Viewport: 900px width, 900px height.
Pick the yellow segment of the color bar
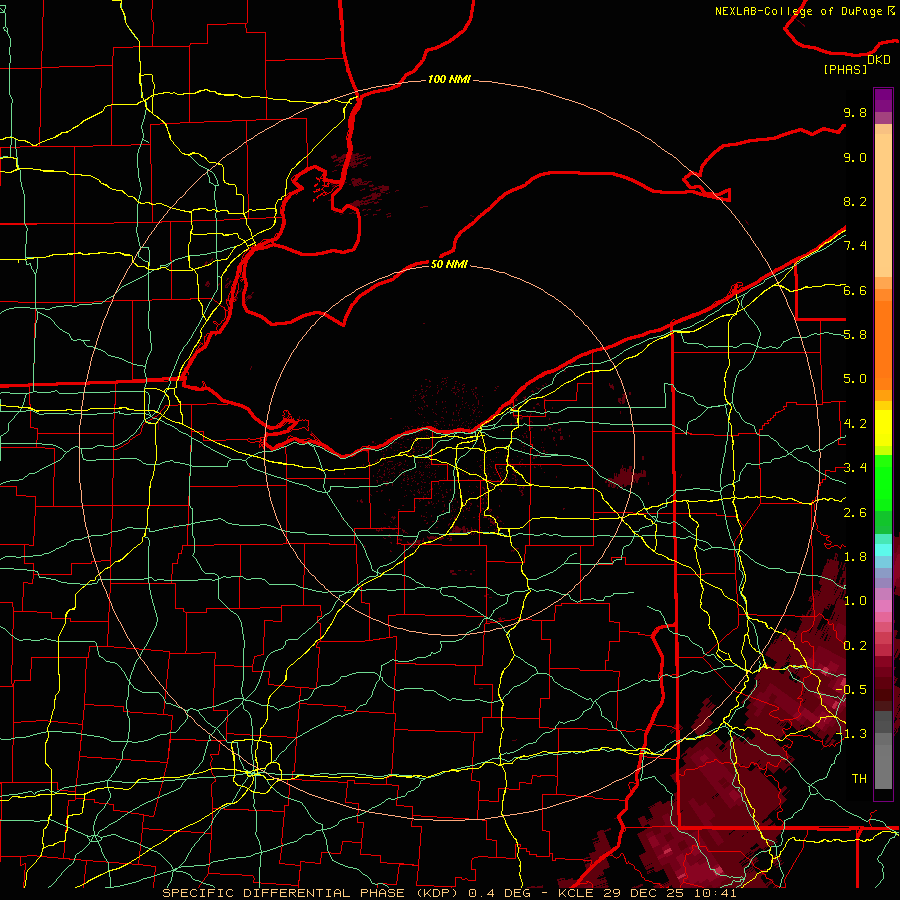pyautogui.click(x=883, y=428)
